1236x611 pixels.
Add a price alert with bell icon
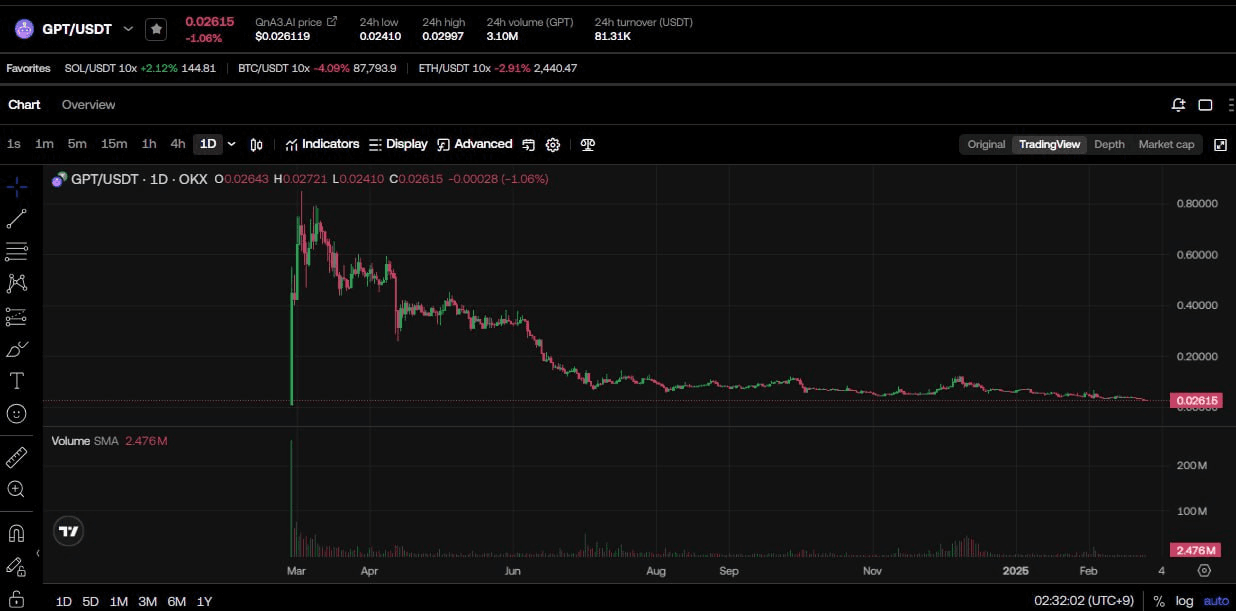click(1179, 105)
